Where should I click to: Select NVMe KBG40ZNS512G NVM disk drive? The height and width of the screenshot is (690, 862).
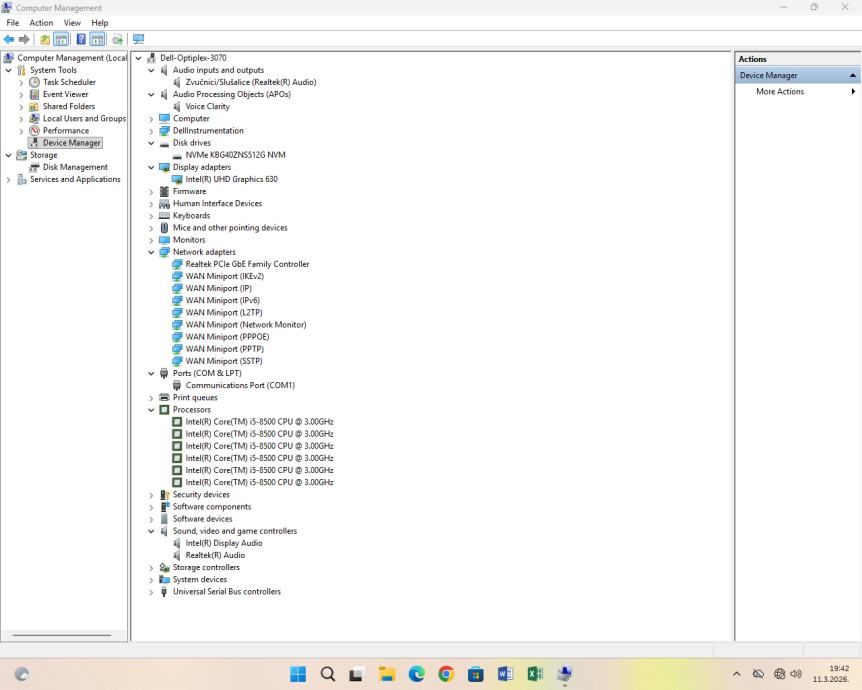(235, 155)
